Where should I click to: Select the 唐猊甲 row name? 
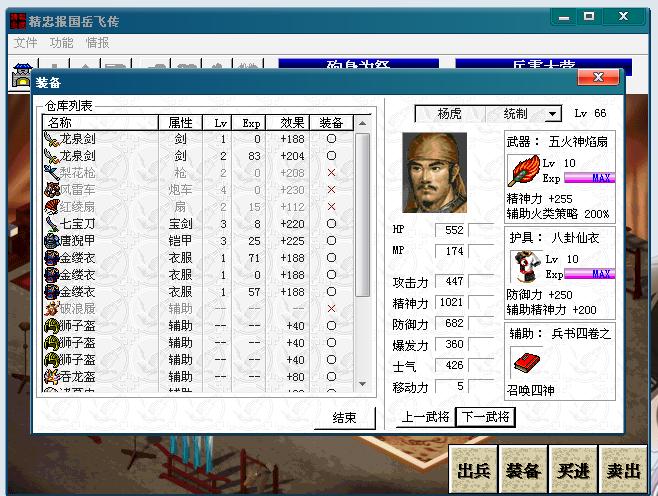(x=78, y=240)
